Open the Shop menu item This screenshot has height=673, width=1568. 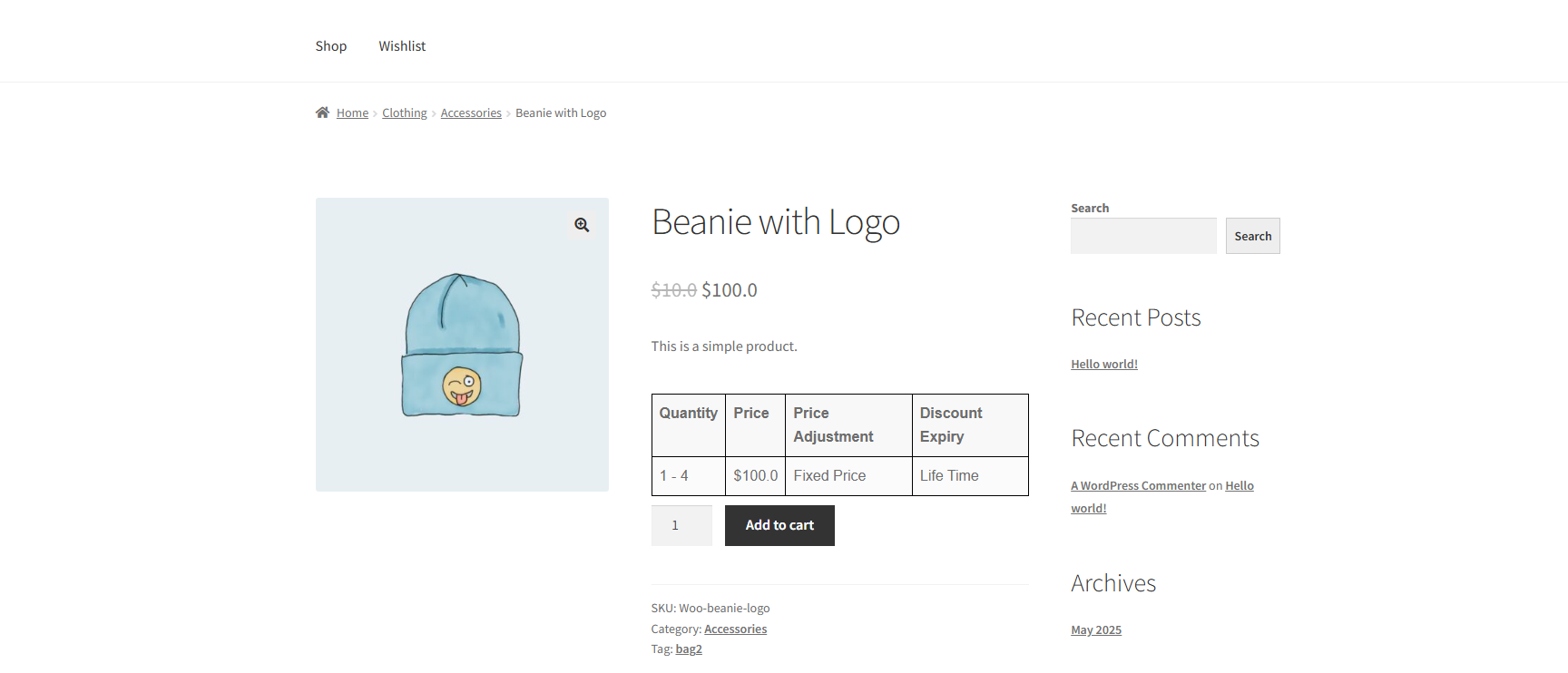[x=330, y=46]
